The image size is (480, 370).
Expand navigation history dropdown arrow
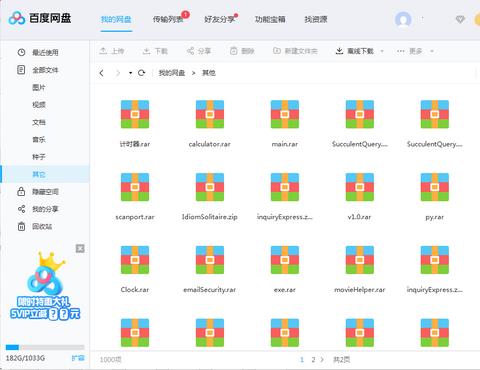click(x=130, y=73)
